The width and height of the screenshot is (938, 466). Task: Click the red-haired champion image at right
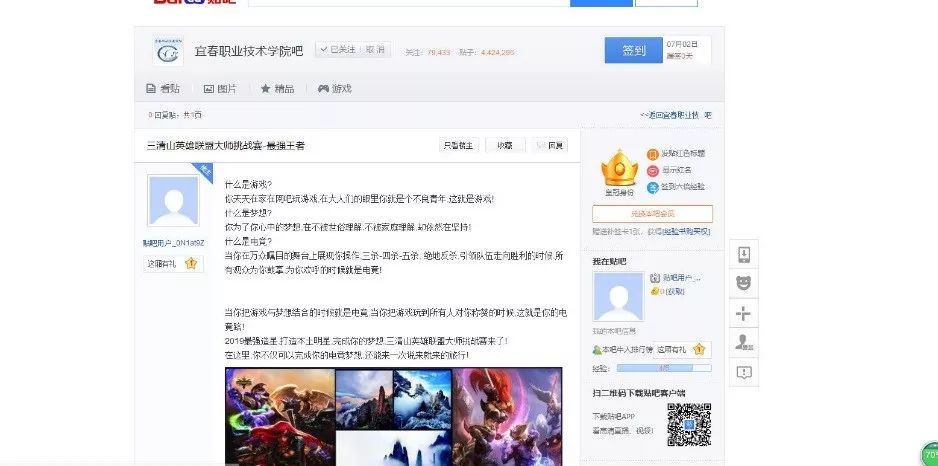(507, 417)
